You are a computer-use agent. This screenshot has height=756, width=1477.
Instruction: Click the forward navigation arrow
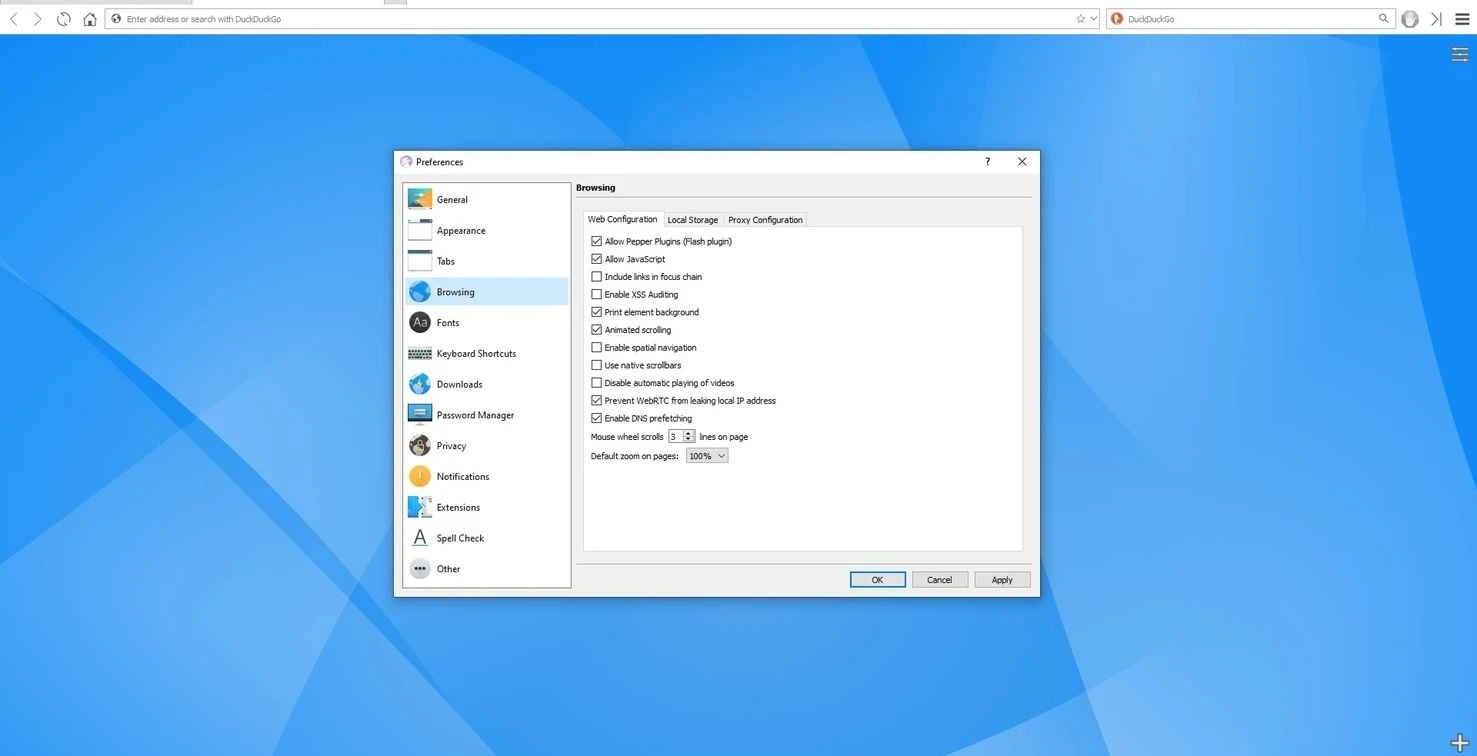(x=38, y=19)
